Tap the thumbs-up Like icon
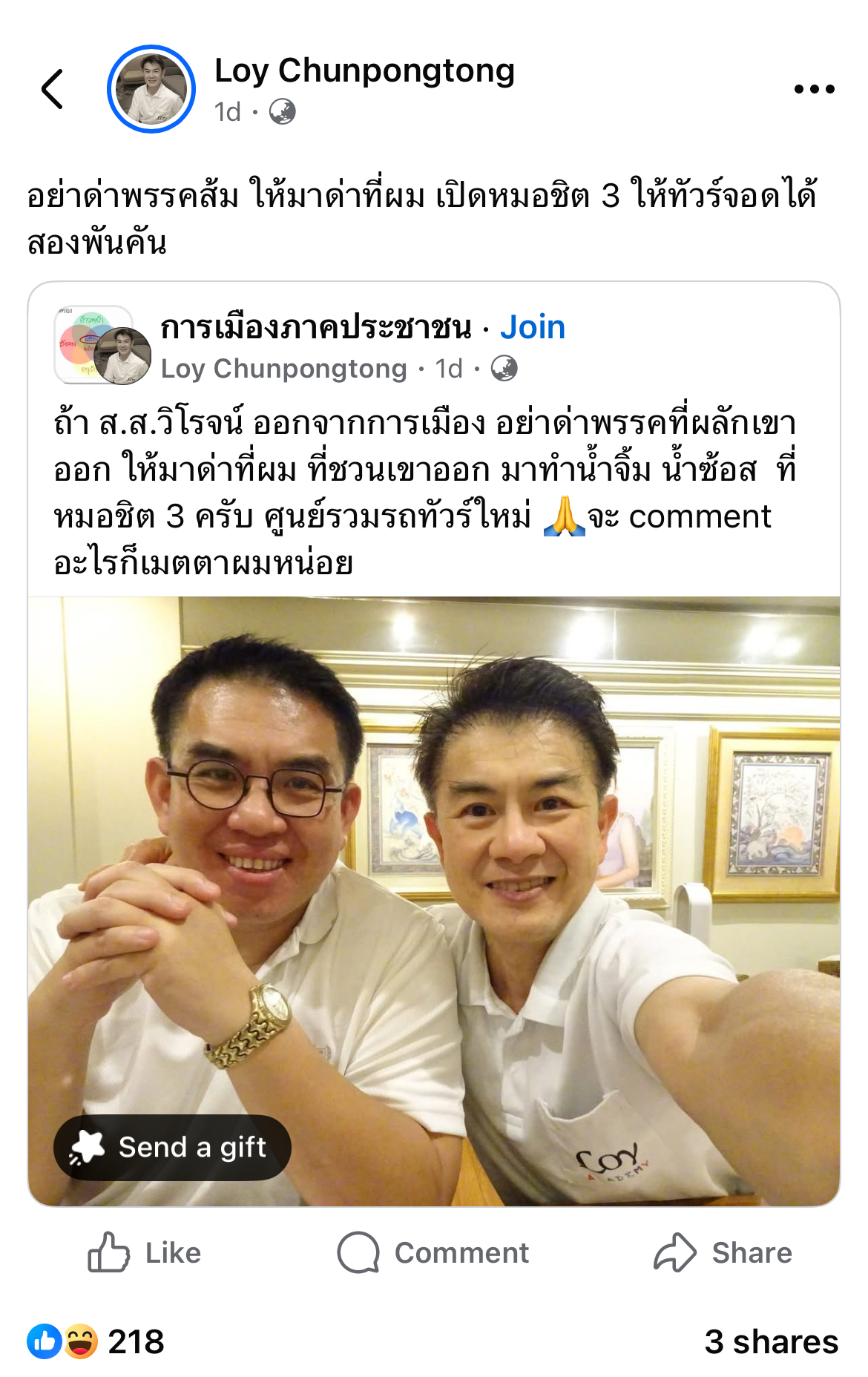868x1377 pixels. coord(108,1252)
